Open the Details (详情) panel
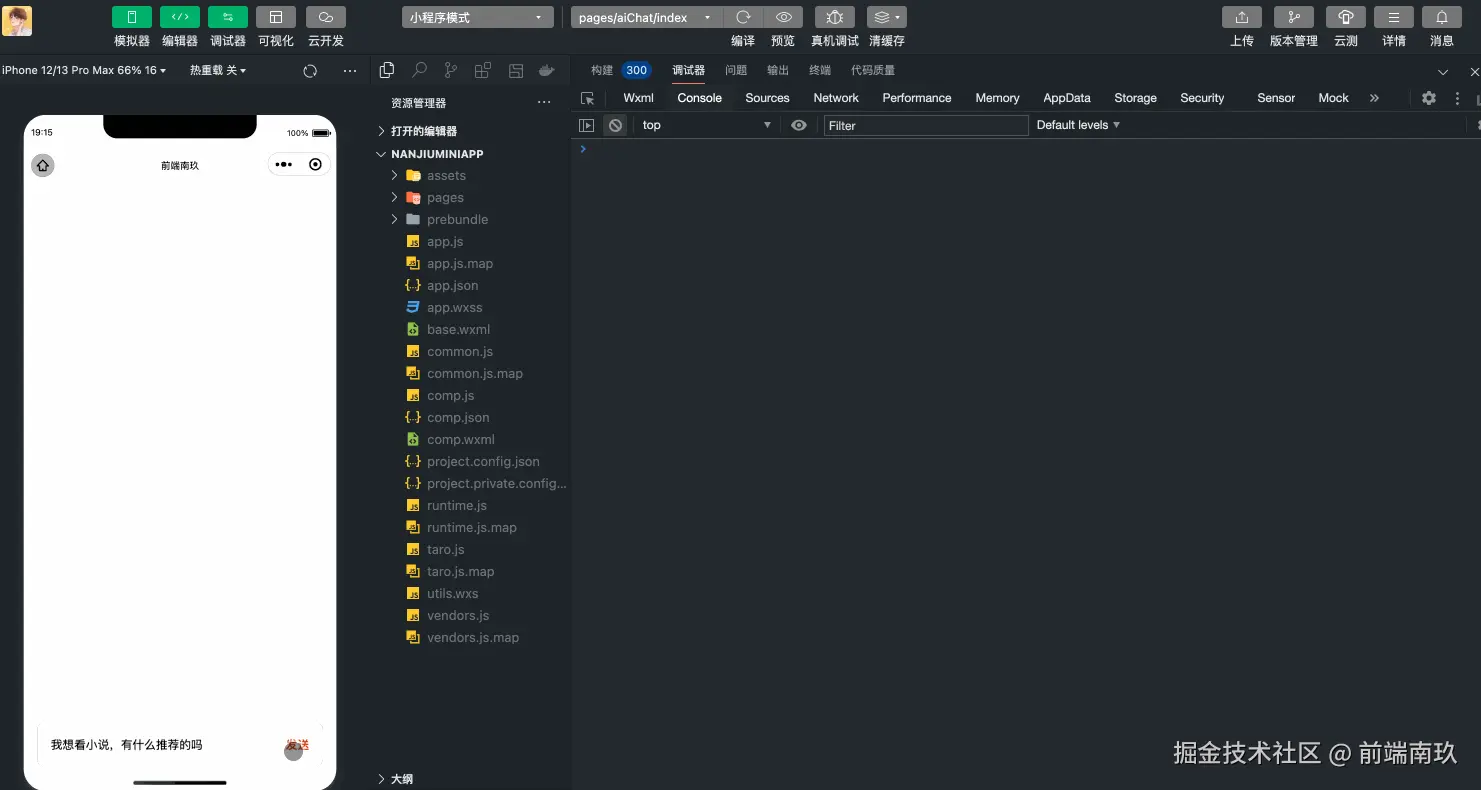Screen dimensions: 1481x790 coord(1394,17)
